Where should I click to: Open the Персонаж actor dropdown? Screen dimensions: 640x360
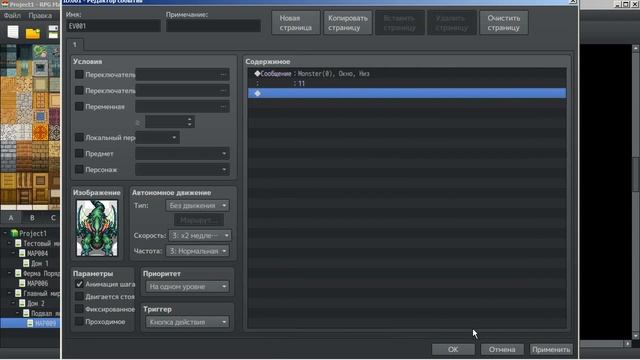[x=182, y=169]
